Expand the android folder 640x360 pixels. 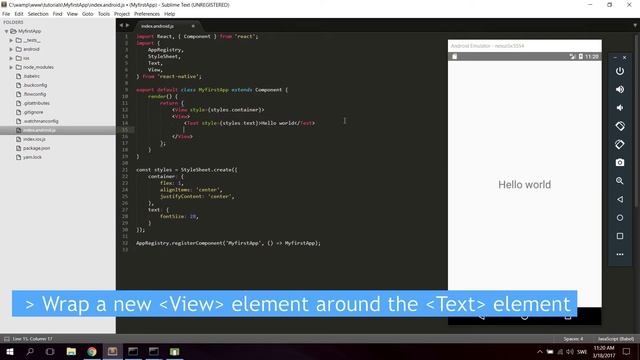(11, 49)
